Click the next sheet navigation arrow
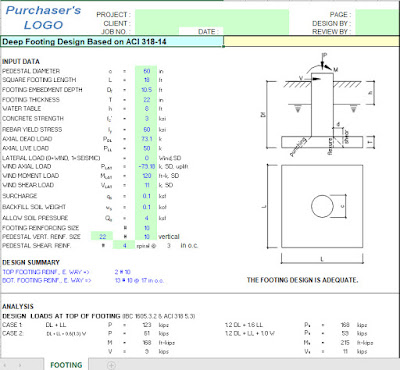This screenshot has height=370, width=400. click(20, 365)
